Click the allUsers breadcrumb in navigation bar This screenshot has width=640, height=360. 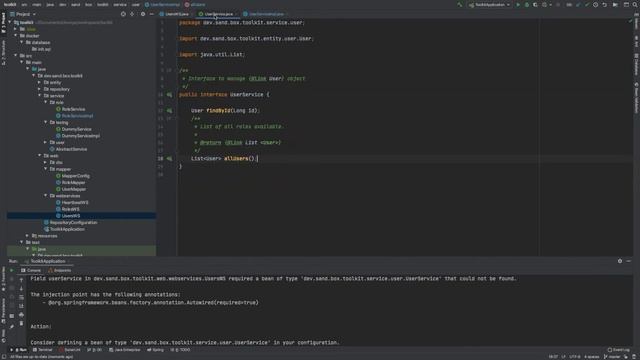[x=195, y=4]
